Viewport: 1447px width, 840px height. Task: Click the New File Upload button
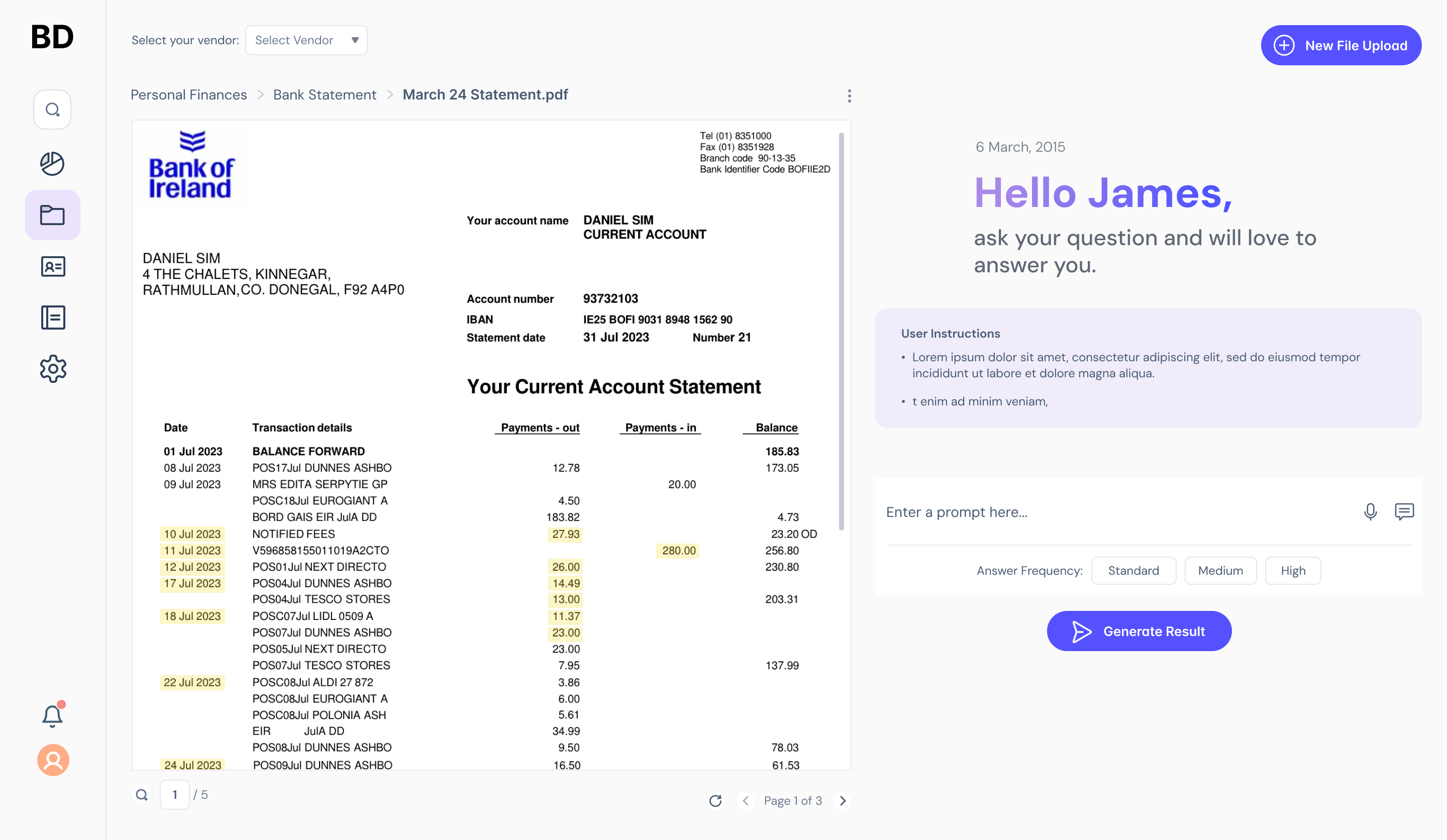pyautogui.click(x=1341, y=45)
